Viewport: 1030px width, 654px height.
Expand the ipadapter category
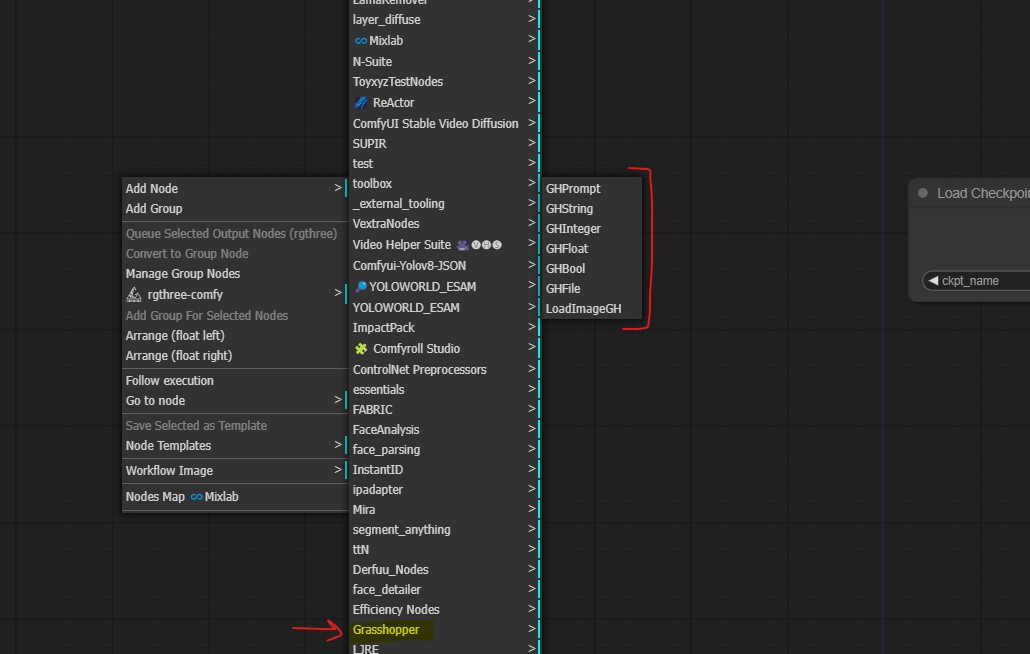point(444,490)
